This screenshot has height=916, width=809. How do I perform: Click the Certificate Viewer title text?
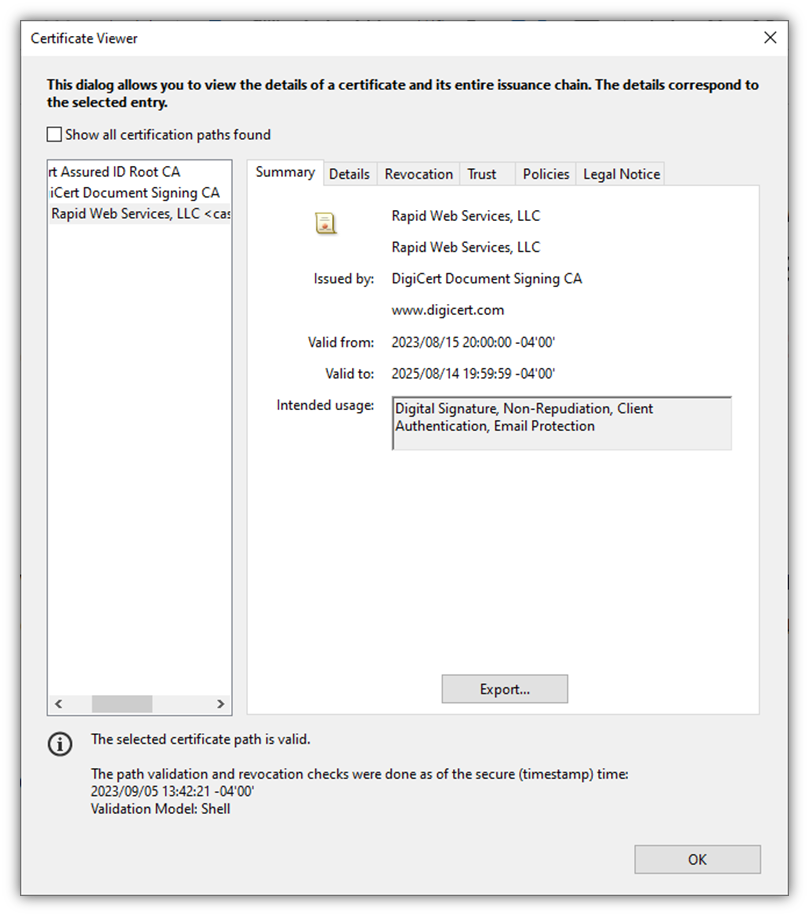84,39
